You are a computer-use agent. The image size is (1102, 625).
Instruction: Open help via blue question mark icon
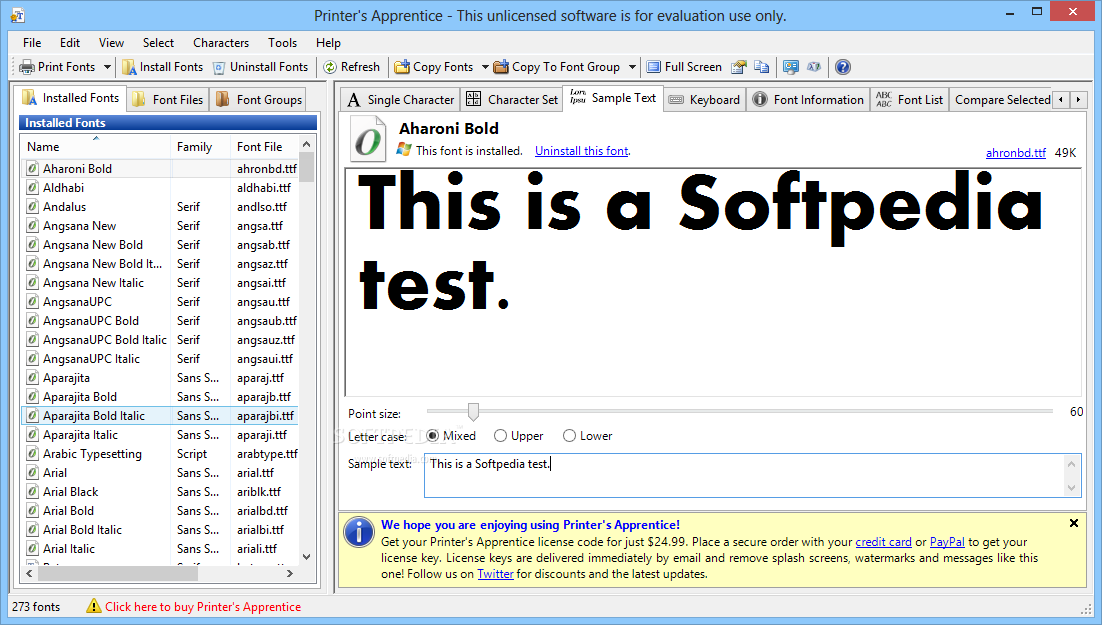[x=843, y=67]
